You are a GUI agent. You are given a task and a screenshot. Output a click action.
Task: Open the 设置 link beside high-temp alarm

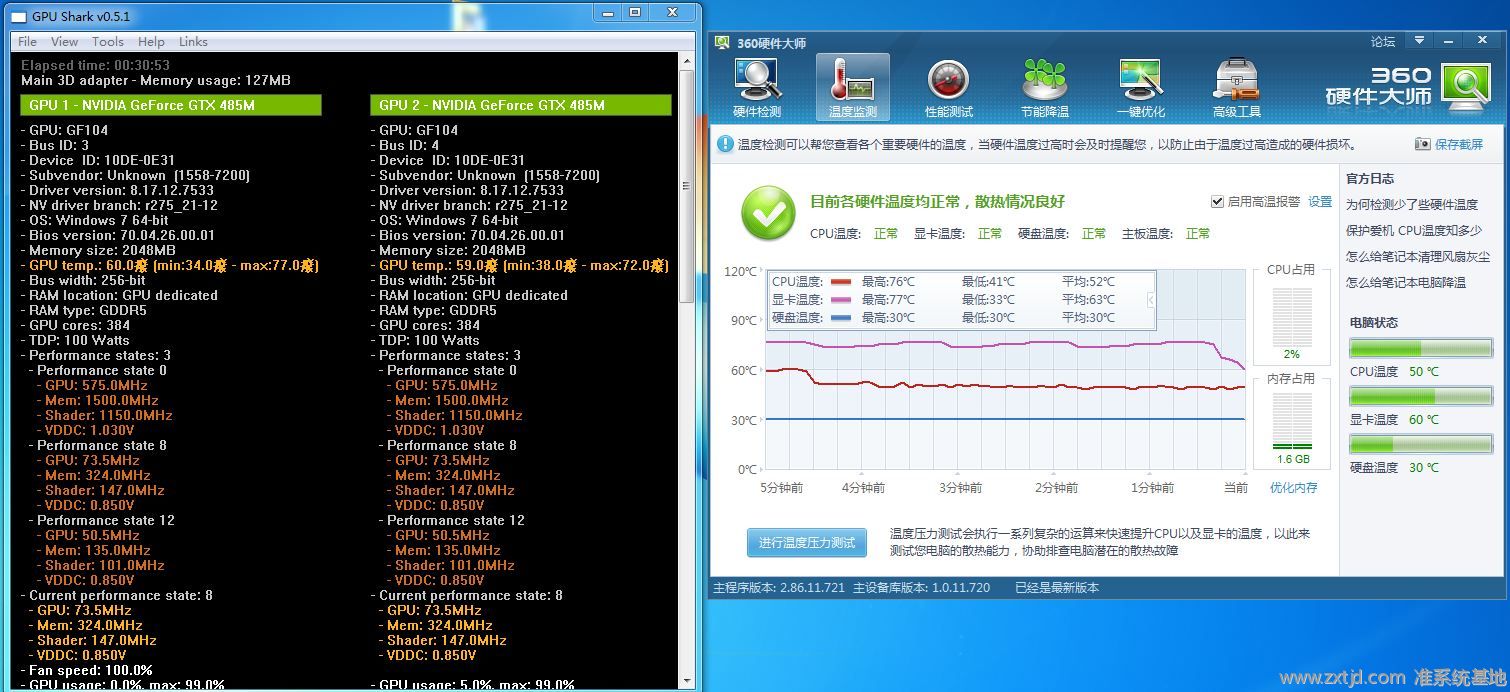tap(1320, 201)
